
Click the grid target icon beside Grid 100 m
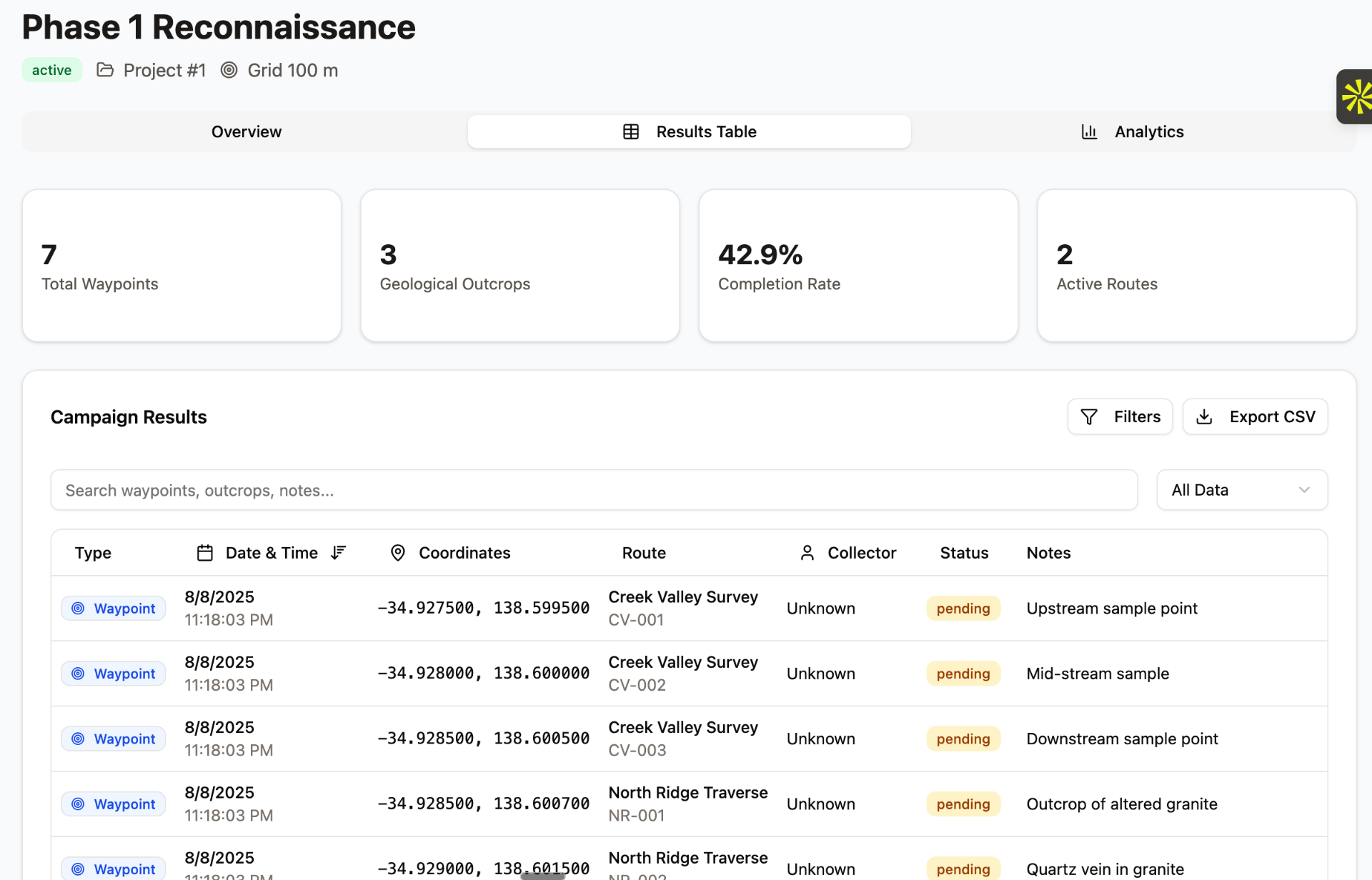pos(229,70)
